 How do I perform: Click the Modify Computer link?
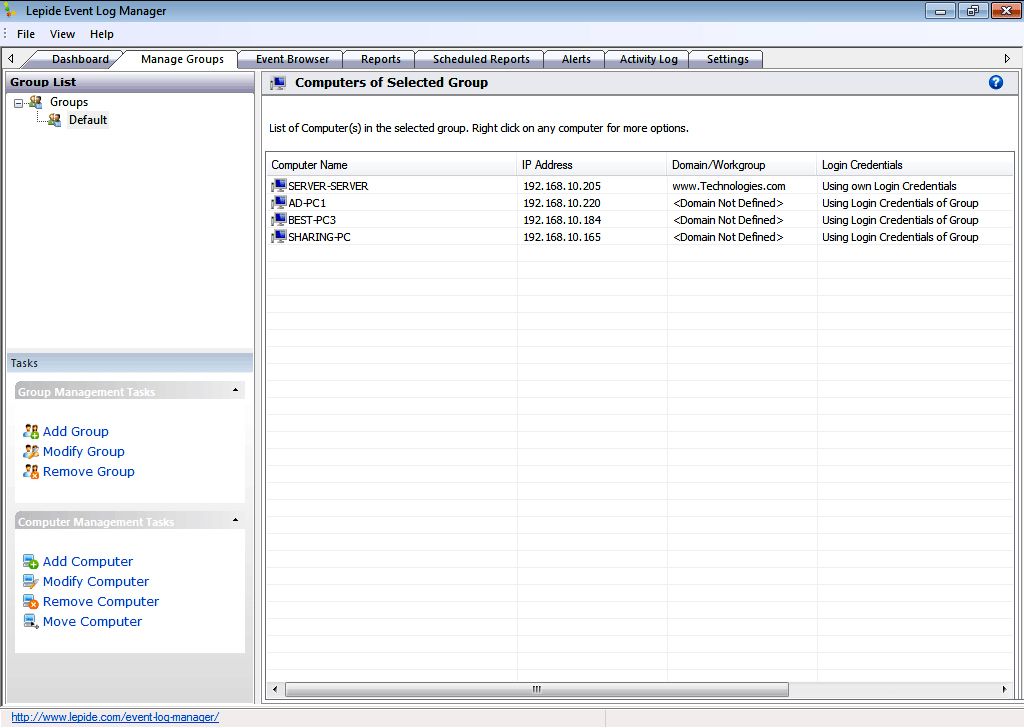tap(96, 582)
